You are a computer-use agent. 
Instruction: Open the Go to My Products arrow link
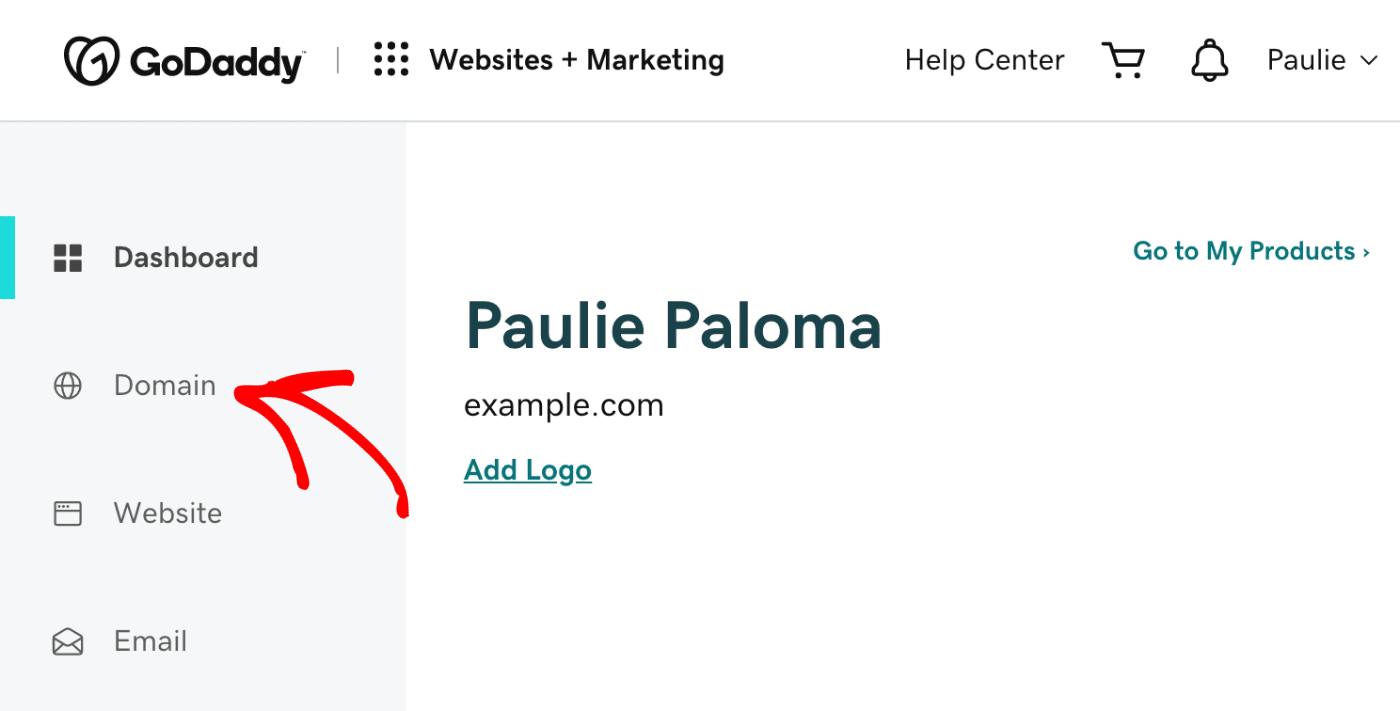(x=1368, y=251)
